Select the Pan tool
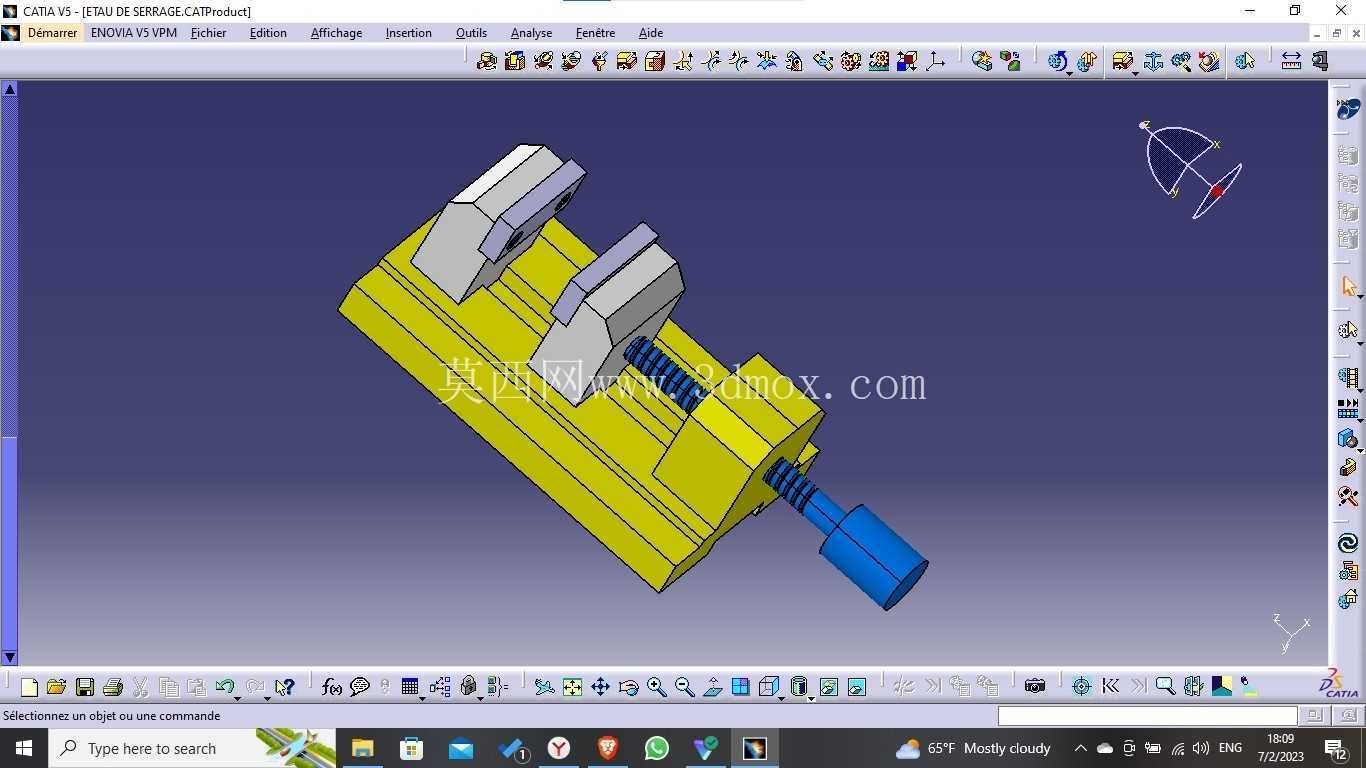The height and width of the screenshot is (768, 1366). tap(601, 687)
